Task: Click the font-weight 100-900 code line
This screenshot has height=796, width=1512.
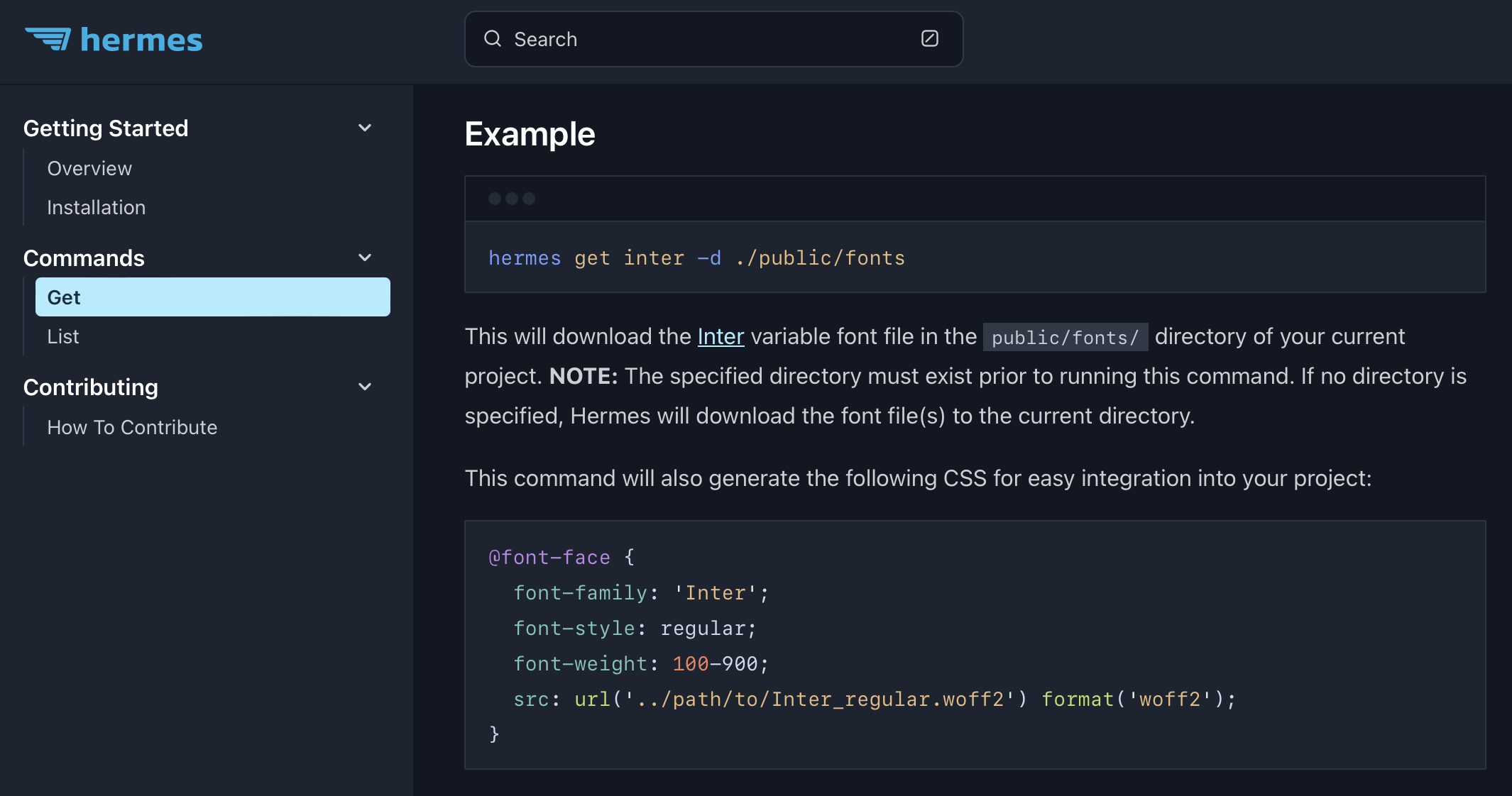Action: (641, 664)
